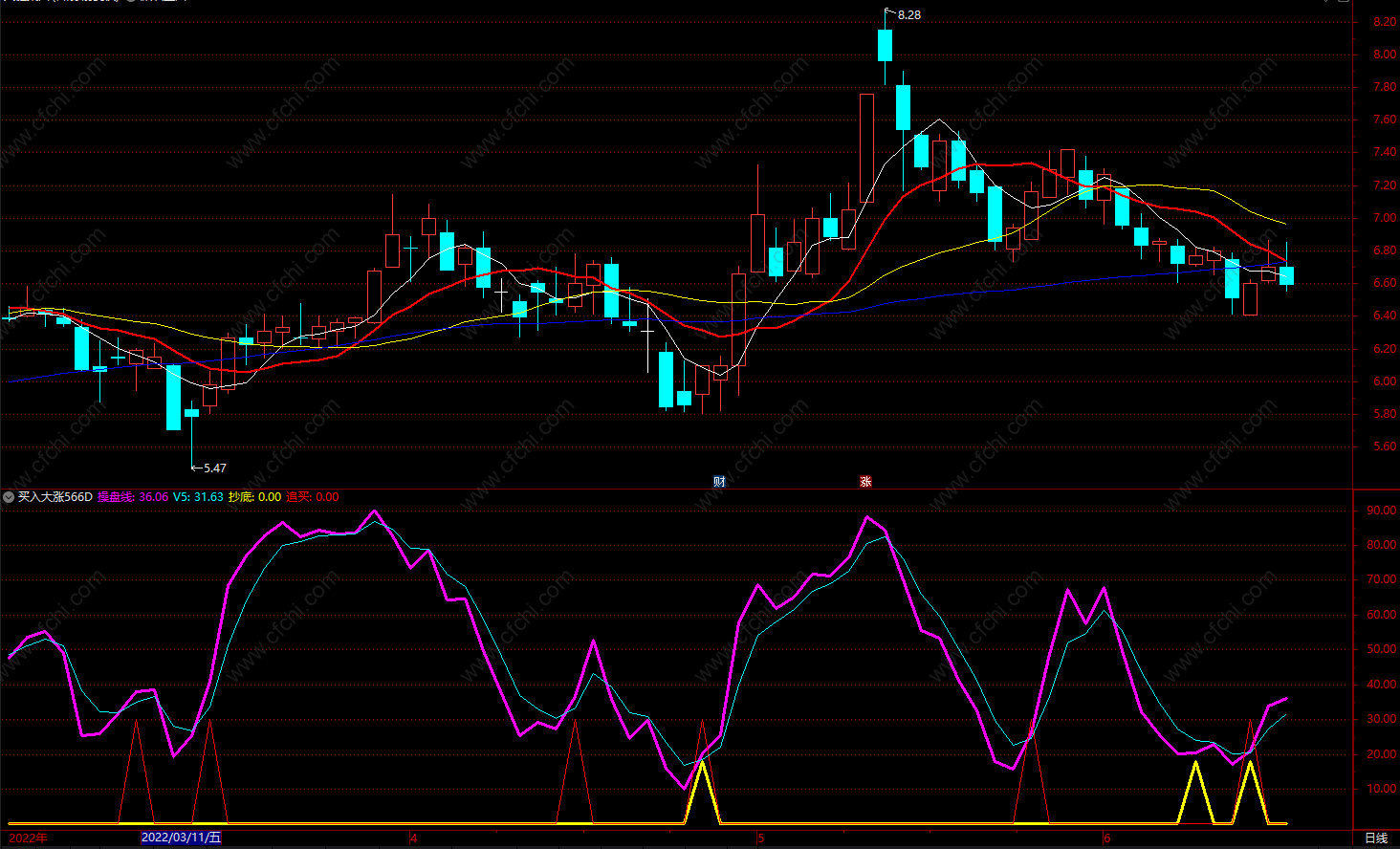Select the 追买: 0.00 indicator value
This screenshot has width=1400, height=849.
tap(312, 497)
